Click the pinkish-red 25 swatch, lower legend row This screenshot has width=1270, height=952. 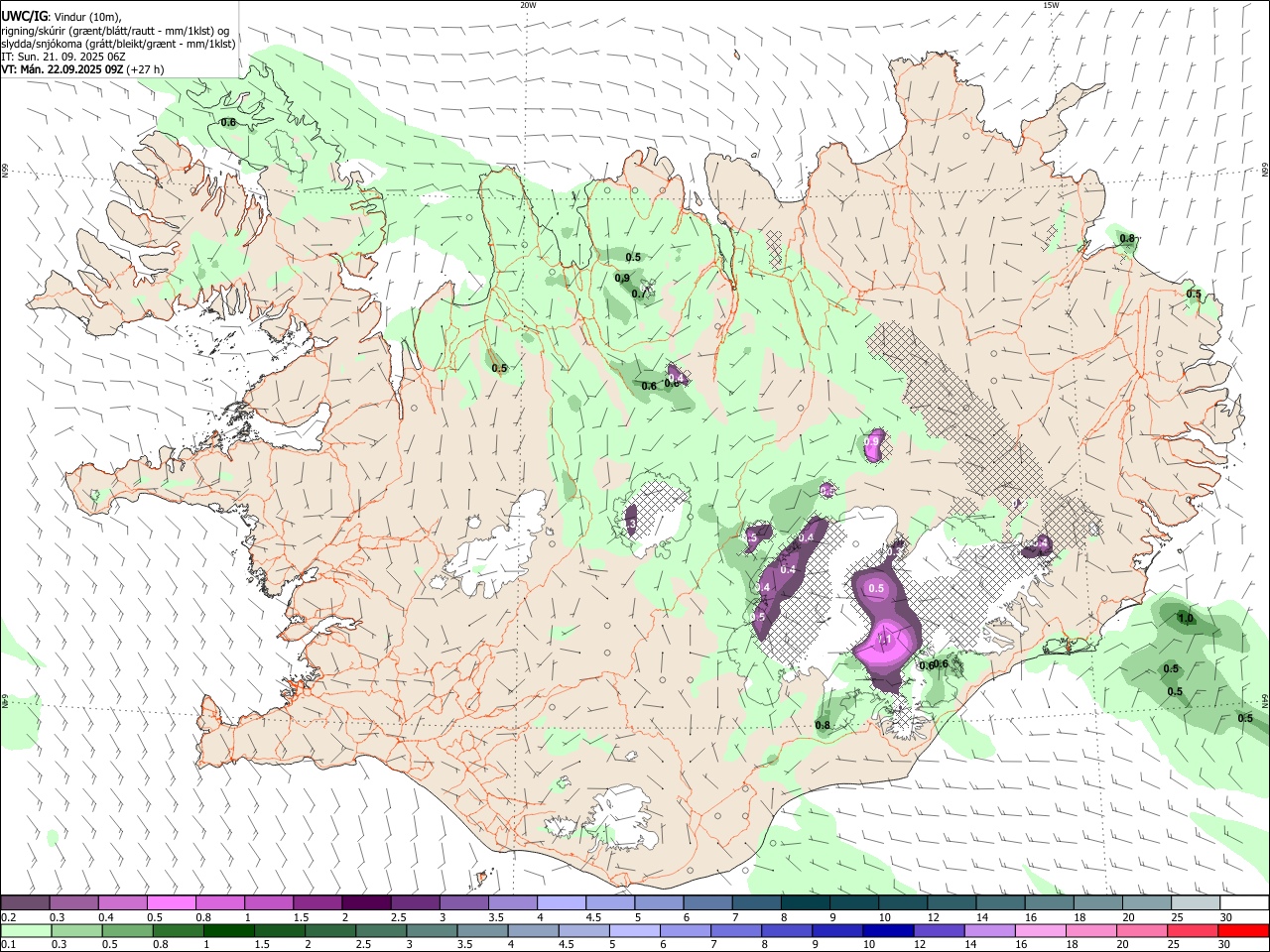coord(1192,930)
